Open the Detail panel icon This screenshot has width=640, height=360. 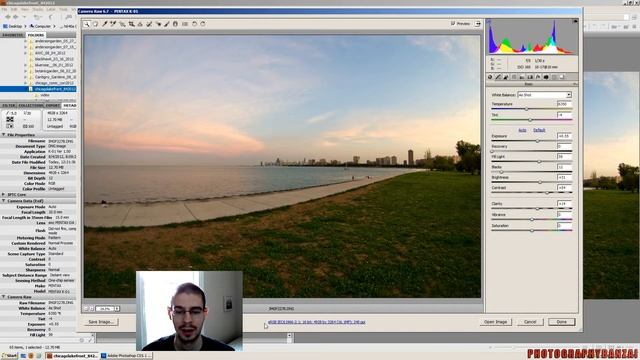pyautogui.click(x=506, y=77)
